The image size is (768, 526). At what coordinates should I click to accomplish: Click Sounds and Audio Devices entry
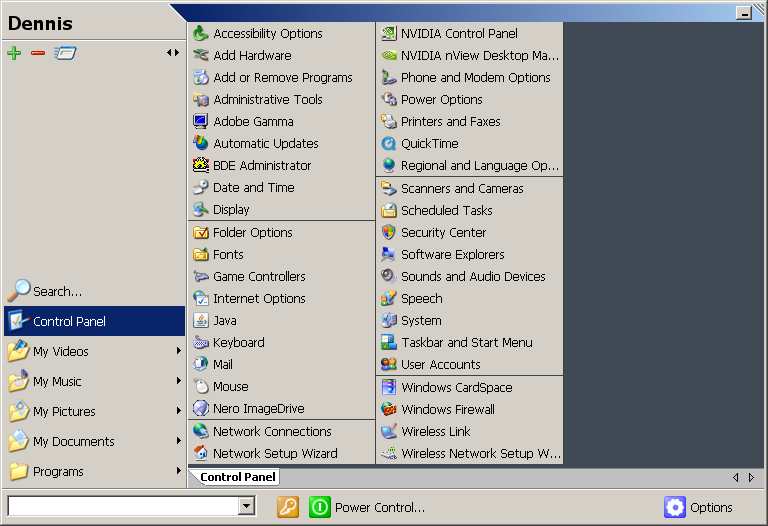[469, 277]
